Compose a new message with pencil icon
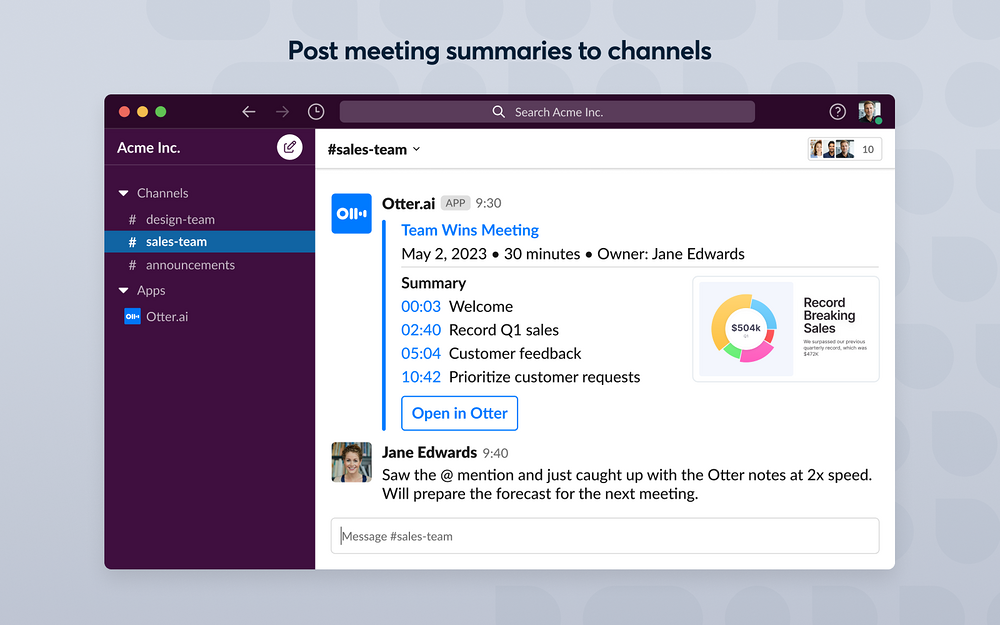 [290, 147]
